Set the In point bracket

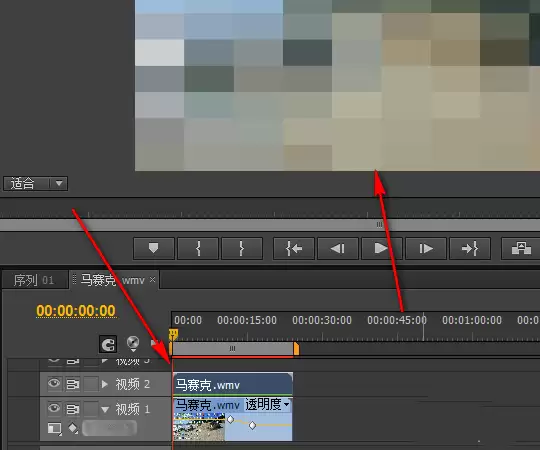click(198, 248)
